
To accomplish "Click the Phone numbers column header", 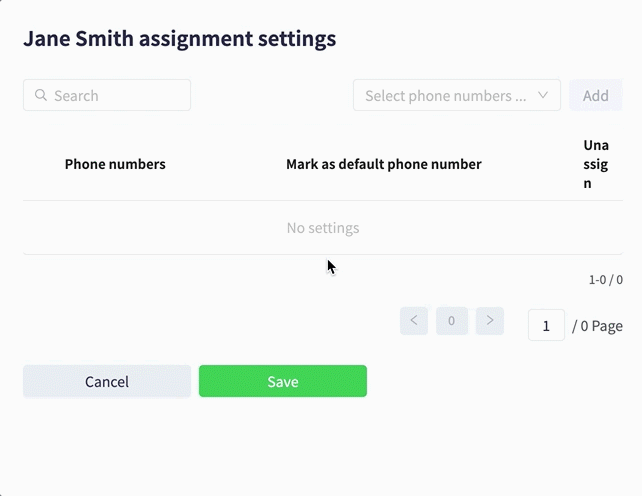I will (115, 164).
